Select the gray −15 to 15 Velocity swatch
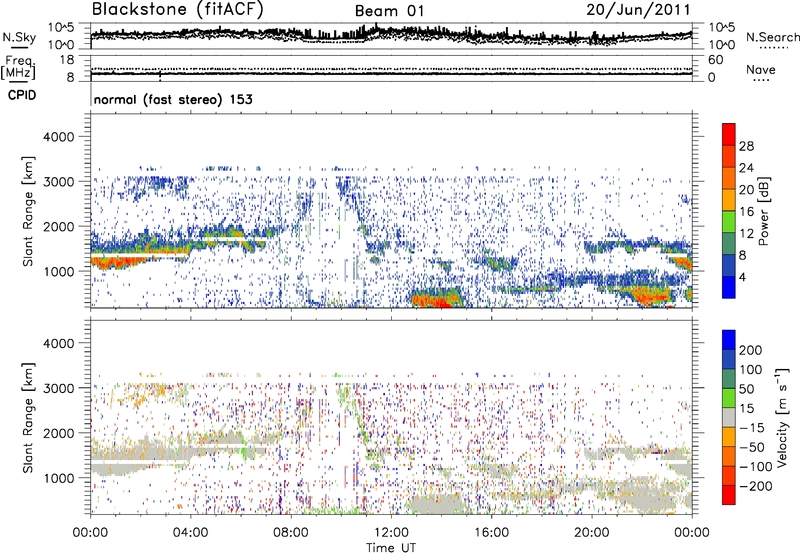Screen dimensions: 800x554 point(729,417)
